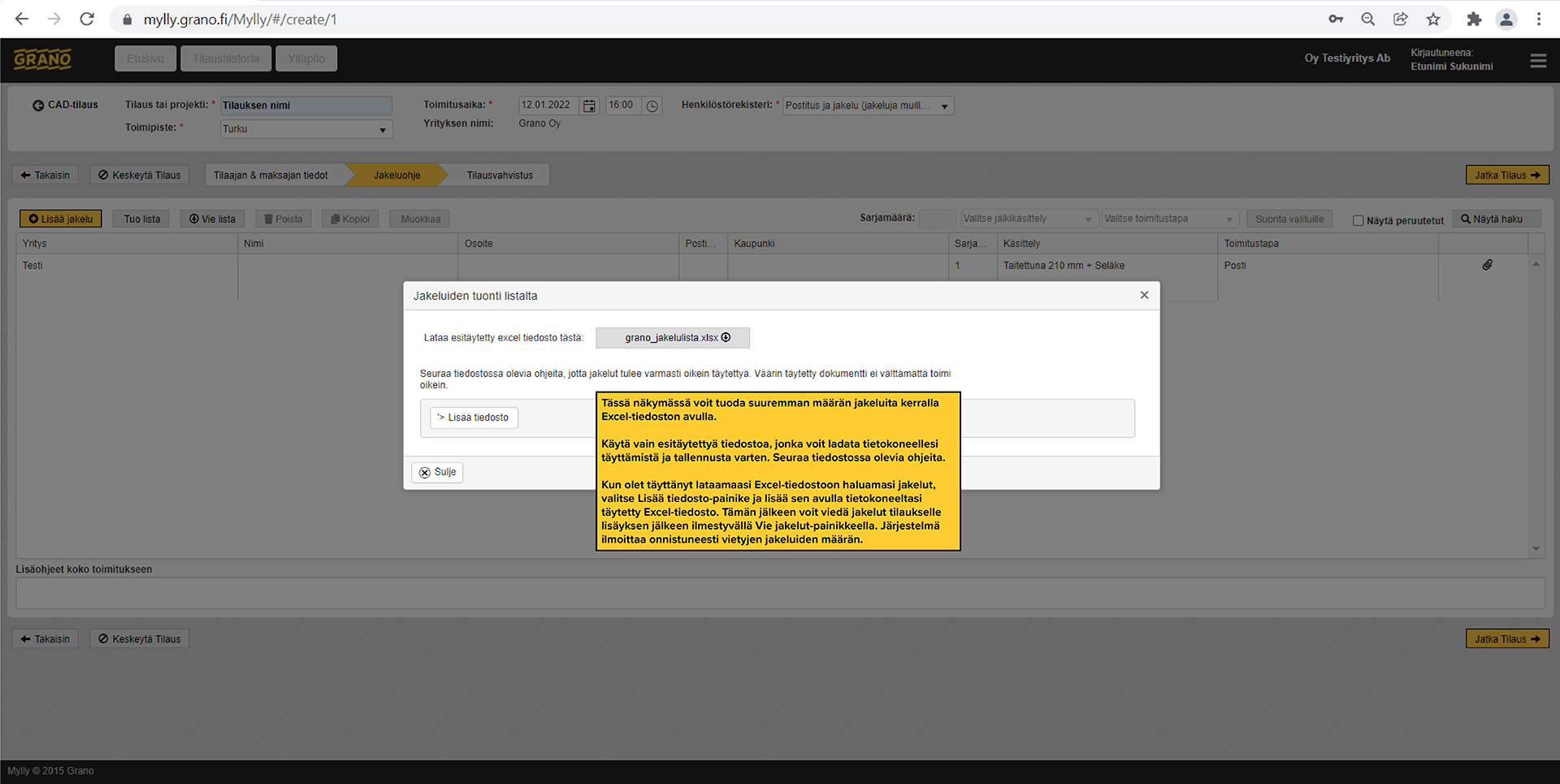The image size is (1560, 784).
Task: Click the Lisäohjeet koko toimitukseen text field
Action: (x=779, y=593)
